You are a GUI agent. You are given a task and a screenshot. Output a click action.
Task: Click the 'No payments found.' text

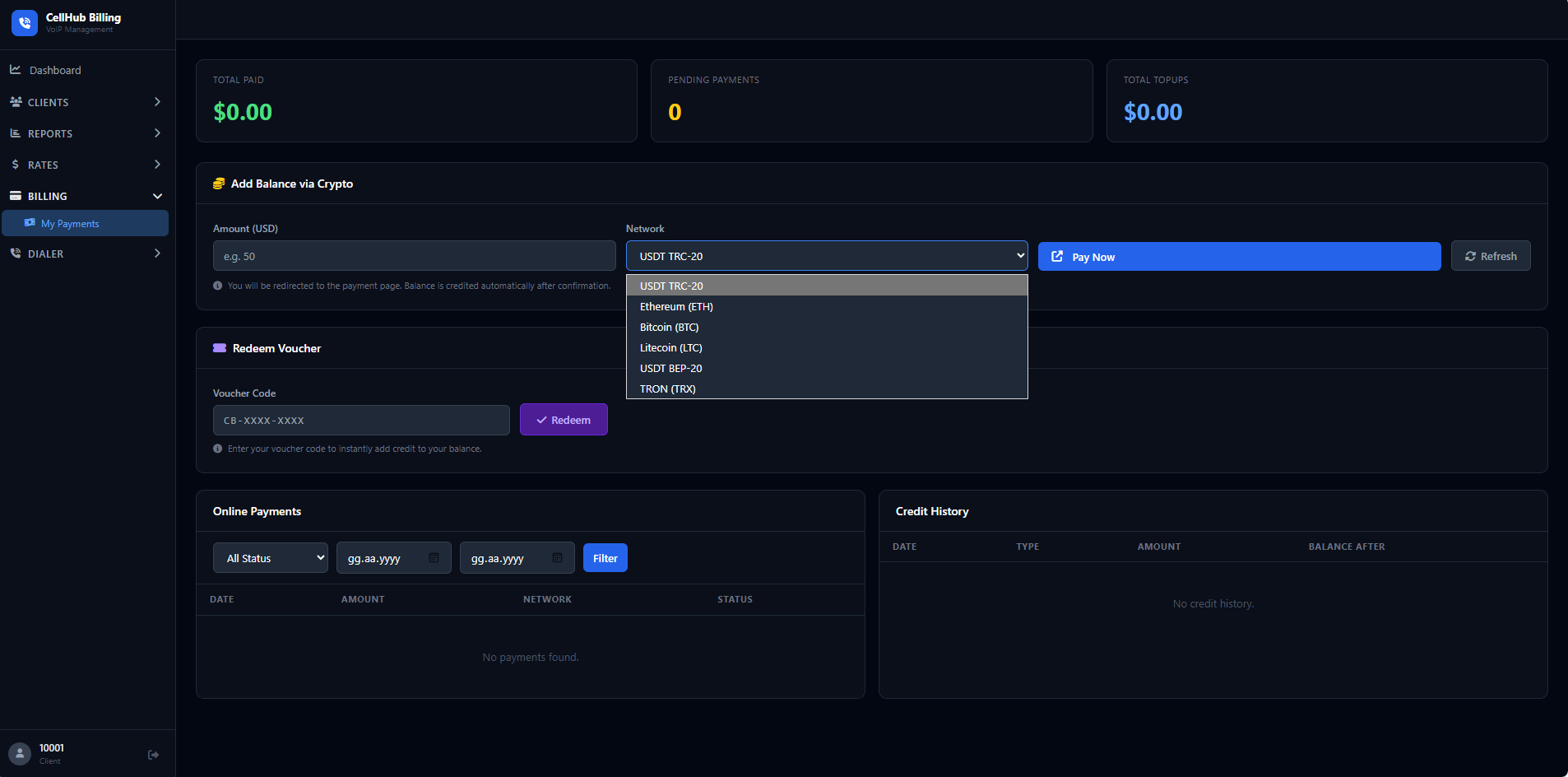tap(531, 657)
